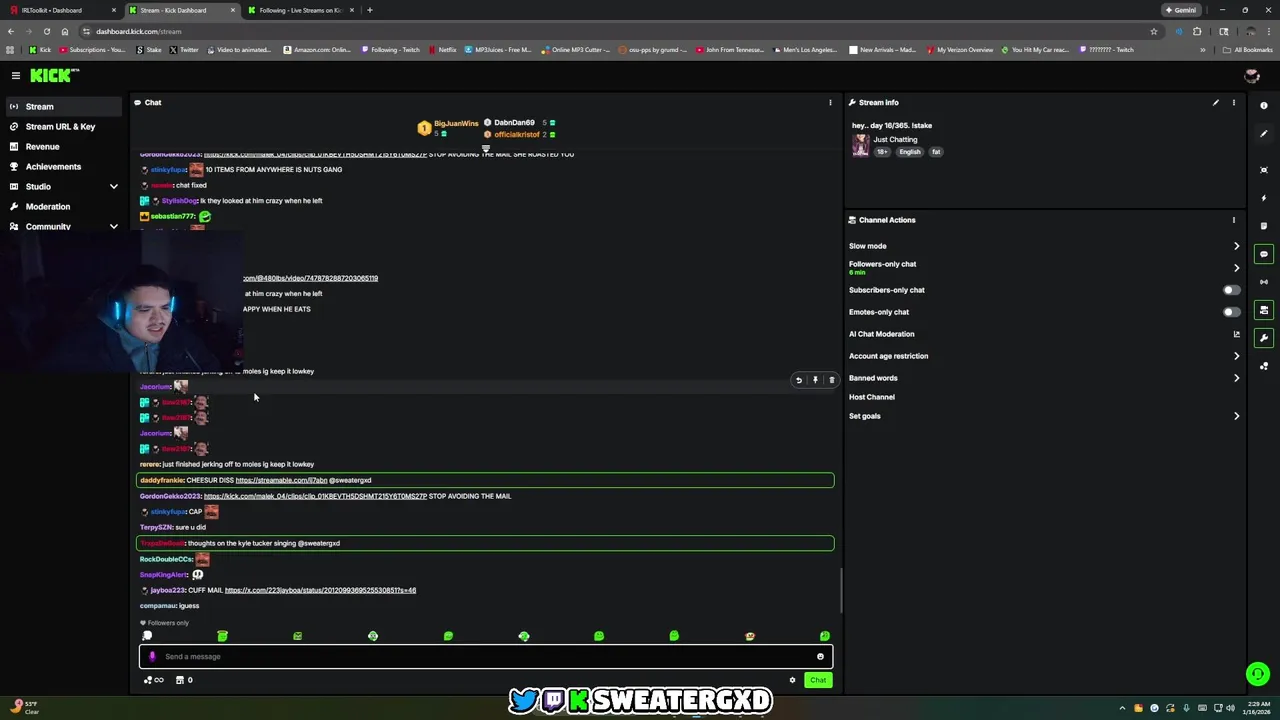Image resolution: width=1280 pixels, height=720 pixels.
Task: Click the English language tag
Action: [x=909, y=152]
